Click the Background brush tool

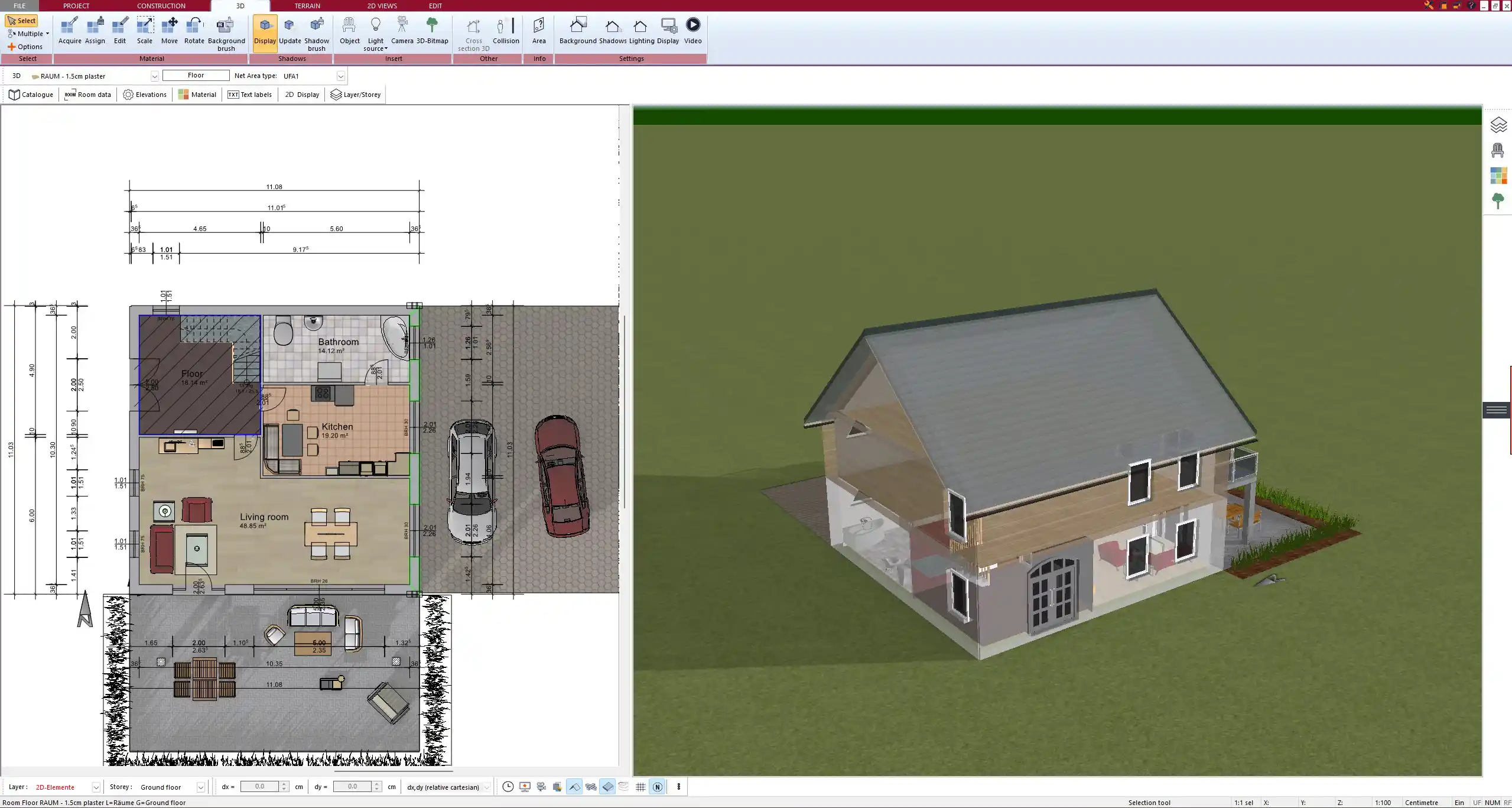pyautogui.click(x=226, y=33)
